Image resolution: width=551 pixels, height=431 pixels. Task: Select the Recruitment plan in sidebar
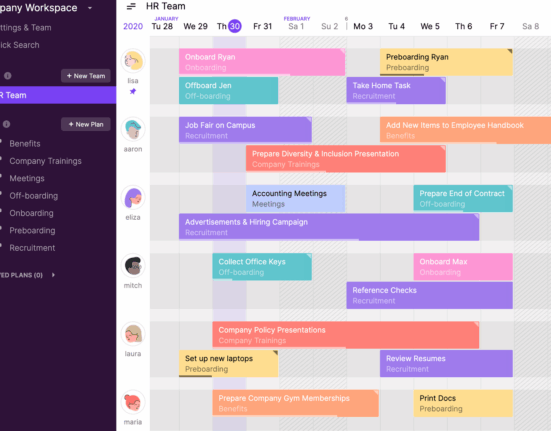click(32, 248)
